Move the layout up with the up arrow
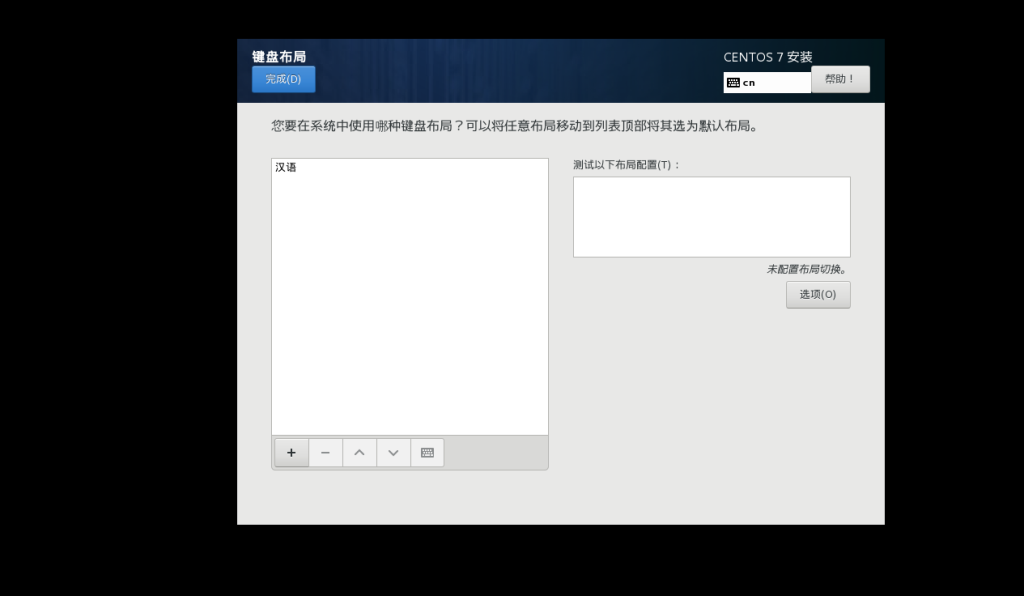This screenshot has width=1024, height=596. point(359,453)
